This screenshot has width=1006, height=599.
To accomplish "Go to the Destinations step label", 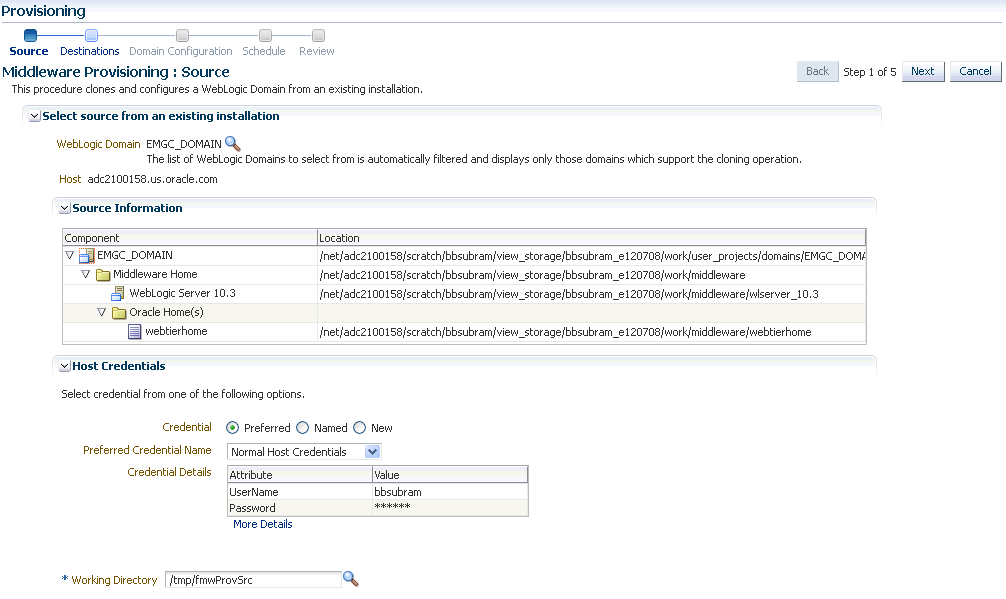I will pos(90,51).
